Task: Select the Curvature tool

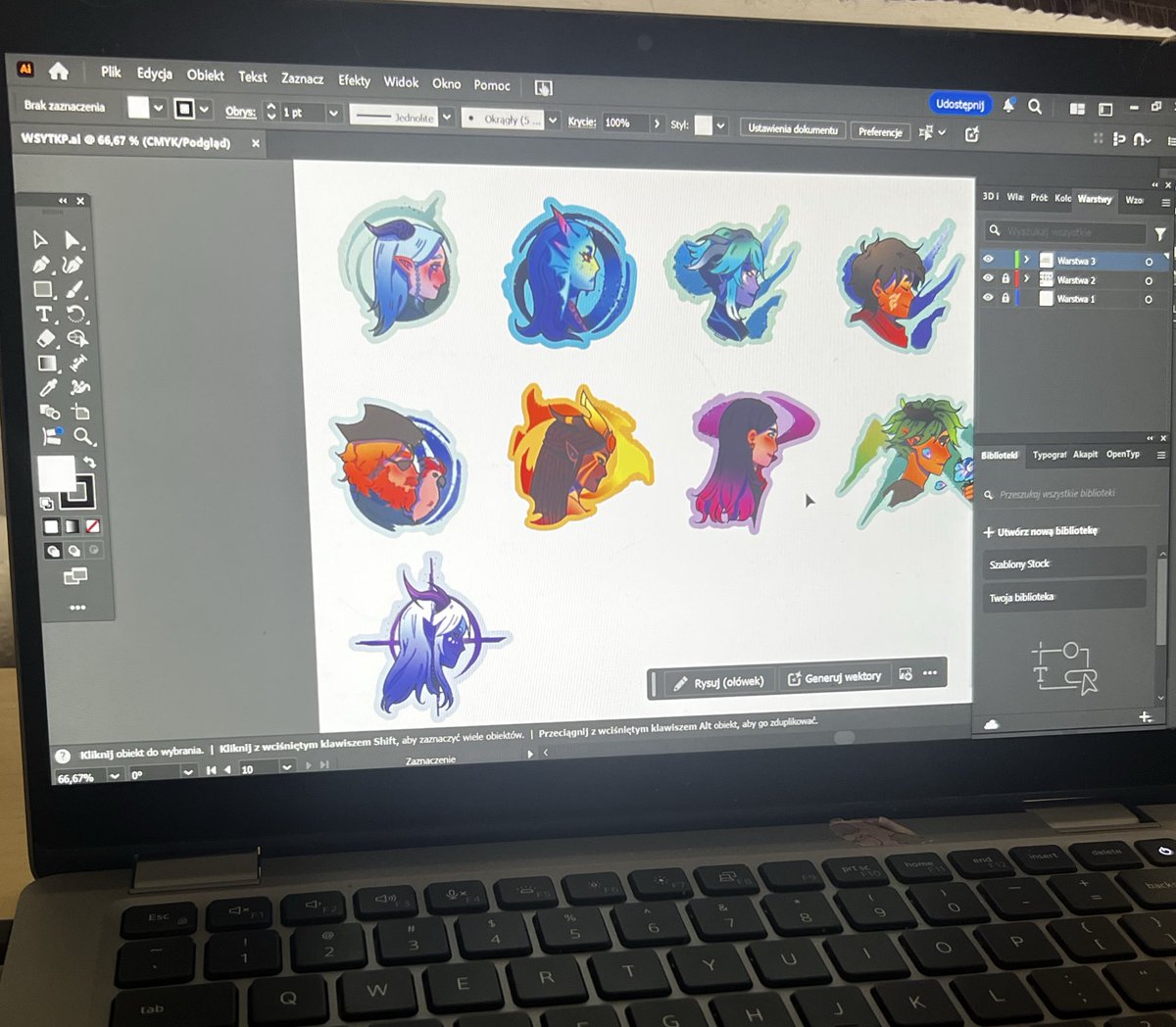Action: click(x=73, y=265)
